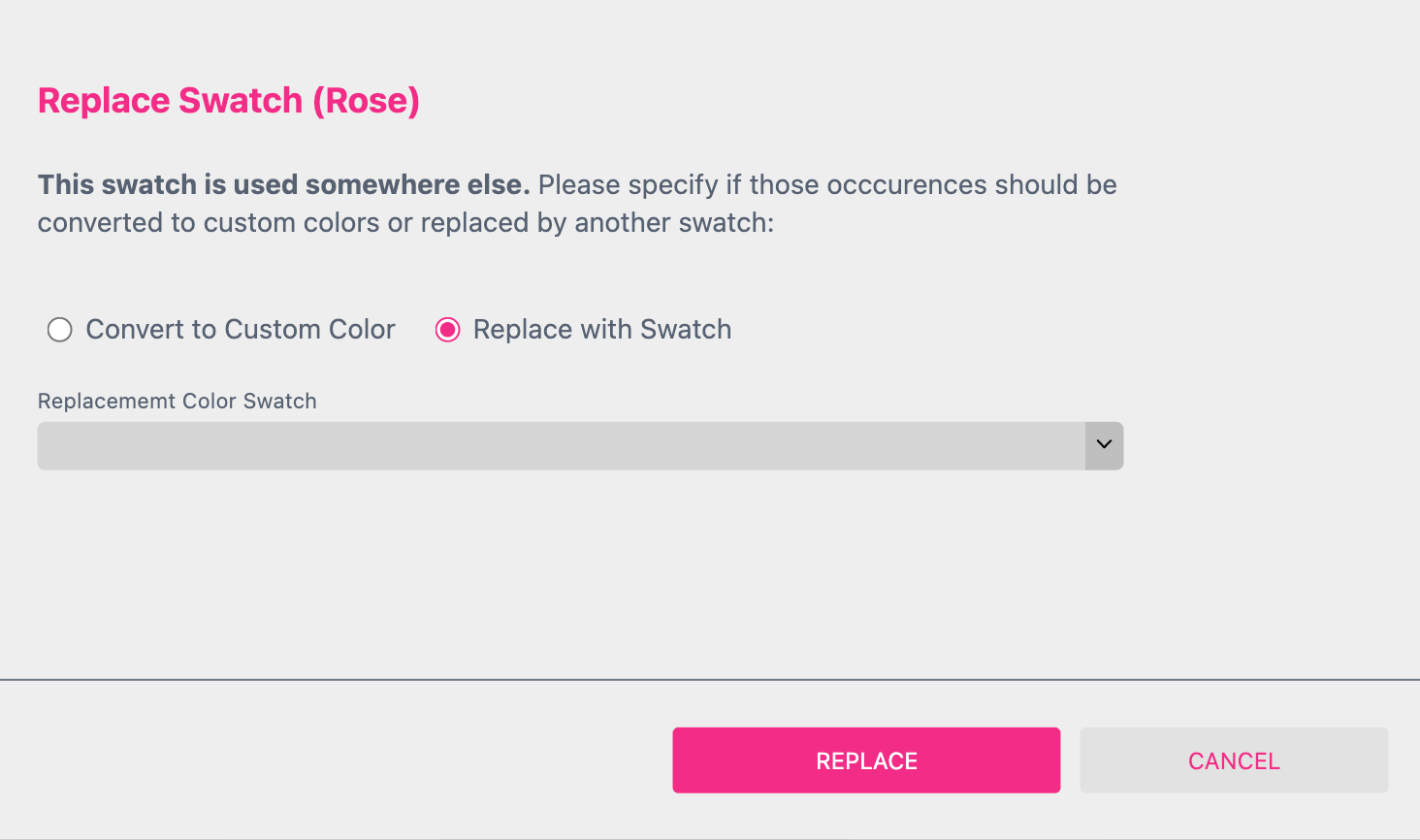Viewport: 1420px width, 840px height.
Task: Click the "Convert to Custom Color" option label
Action: click(241, 330)
